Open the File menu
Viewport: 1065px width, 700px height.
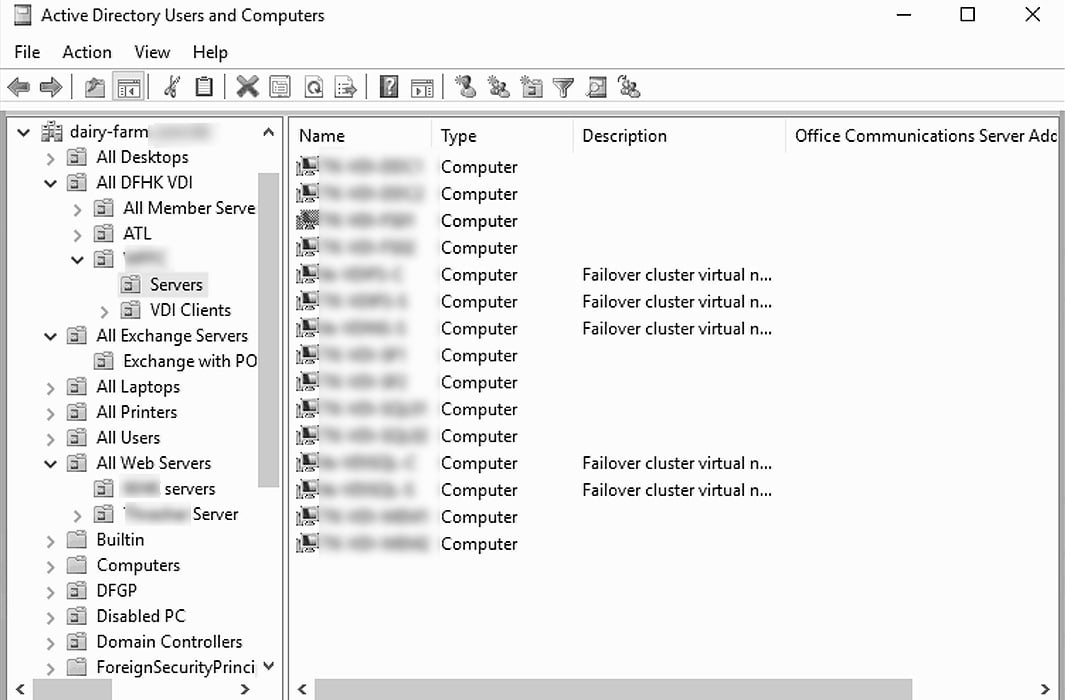tap(27, 52)
